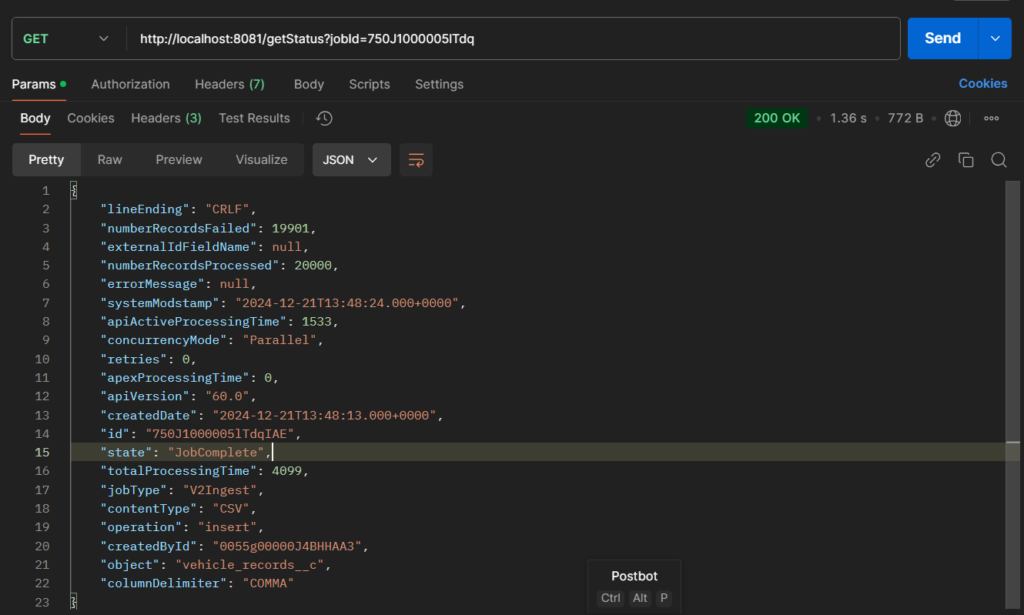The height and width of the screenshot is (615, 1024).
Task: Copy the response body with copy icon
Action: (x=966, y=160)
